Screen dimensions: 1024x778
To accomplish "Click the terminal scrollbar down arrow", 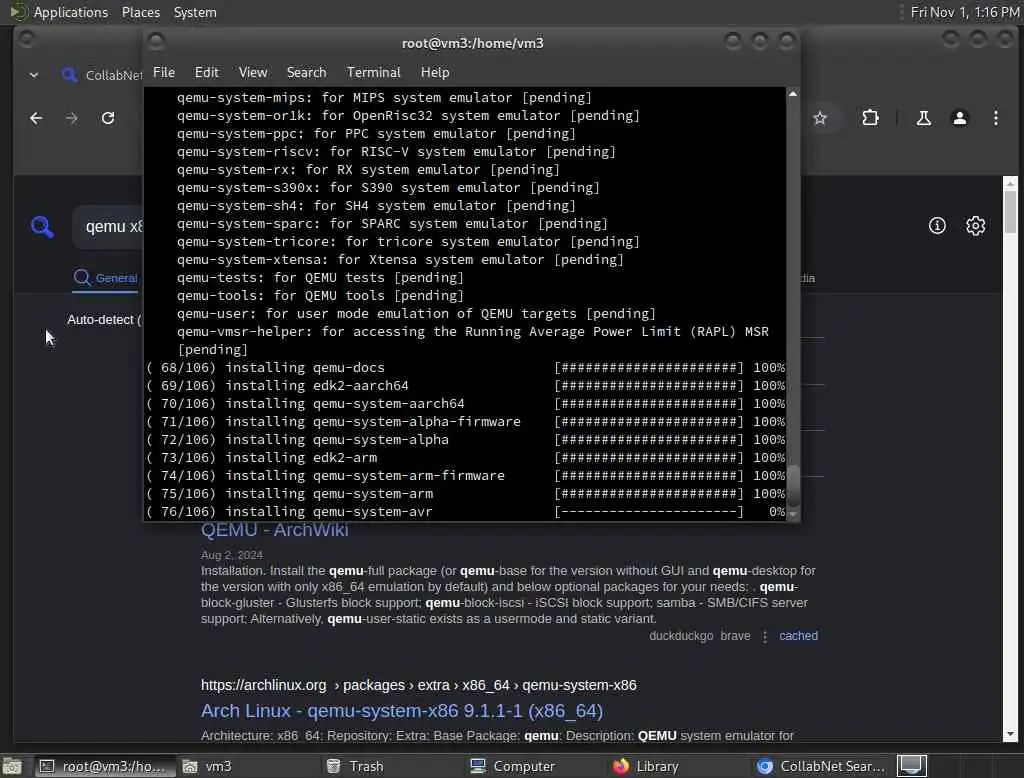I will [x=793, y=515].
